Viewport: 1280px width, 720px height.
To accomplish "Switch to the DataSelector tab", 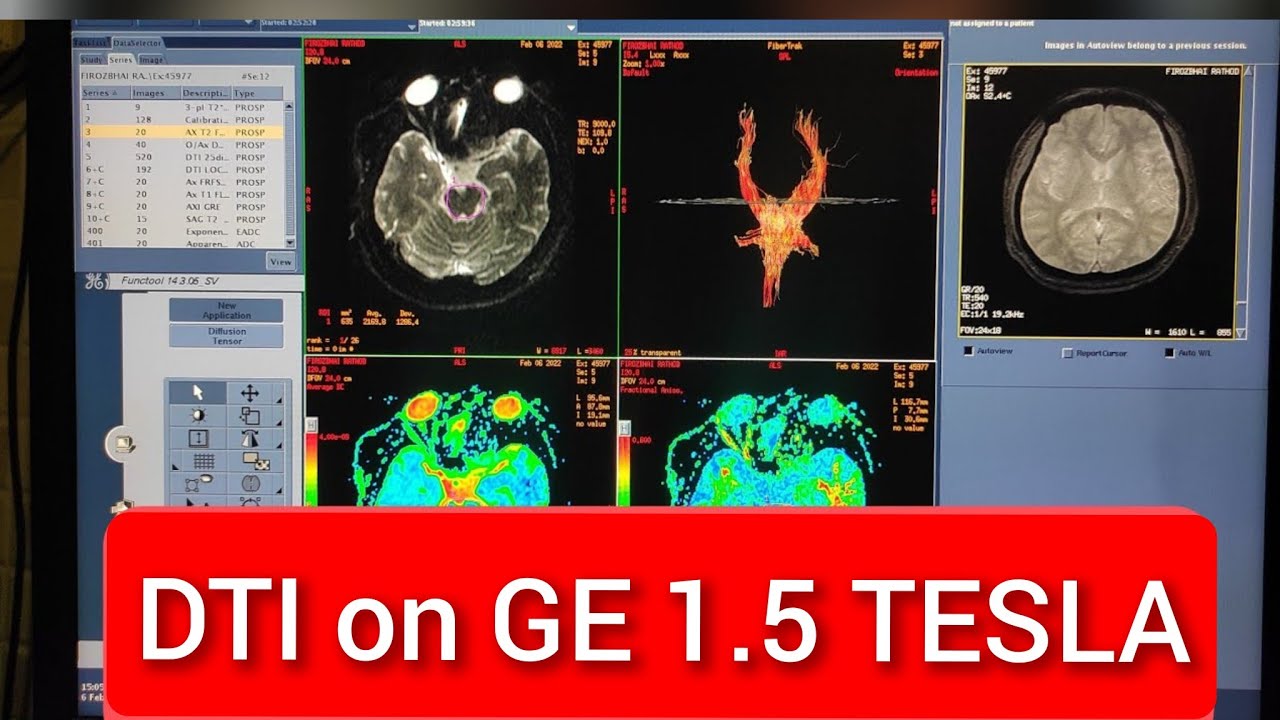I will (137, 43).
